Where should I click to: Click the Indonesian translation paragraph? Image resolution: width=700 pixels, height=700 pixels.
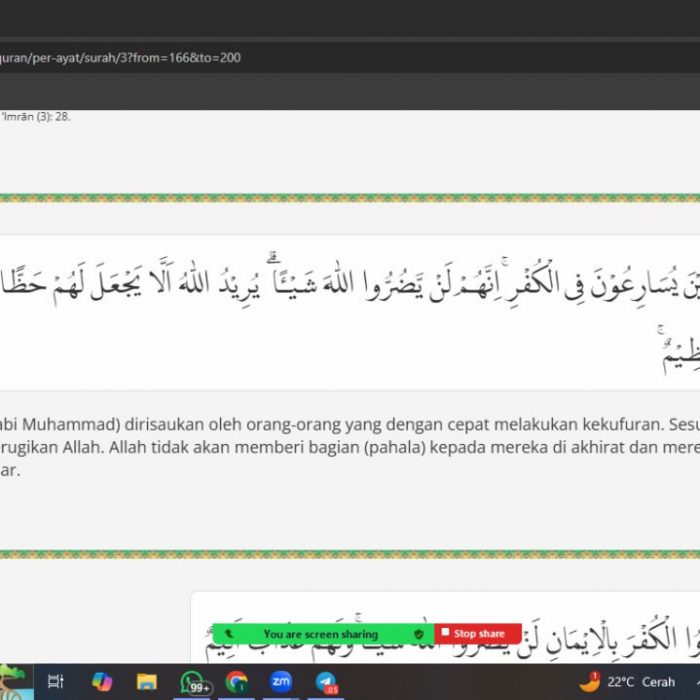(350, 447)
